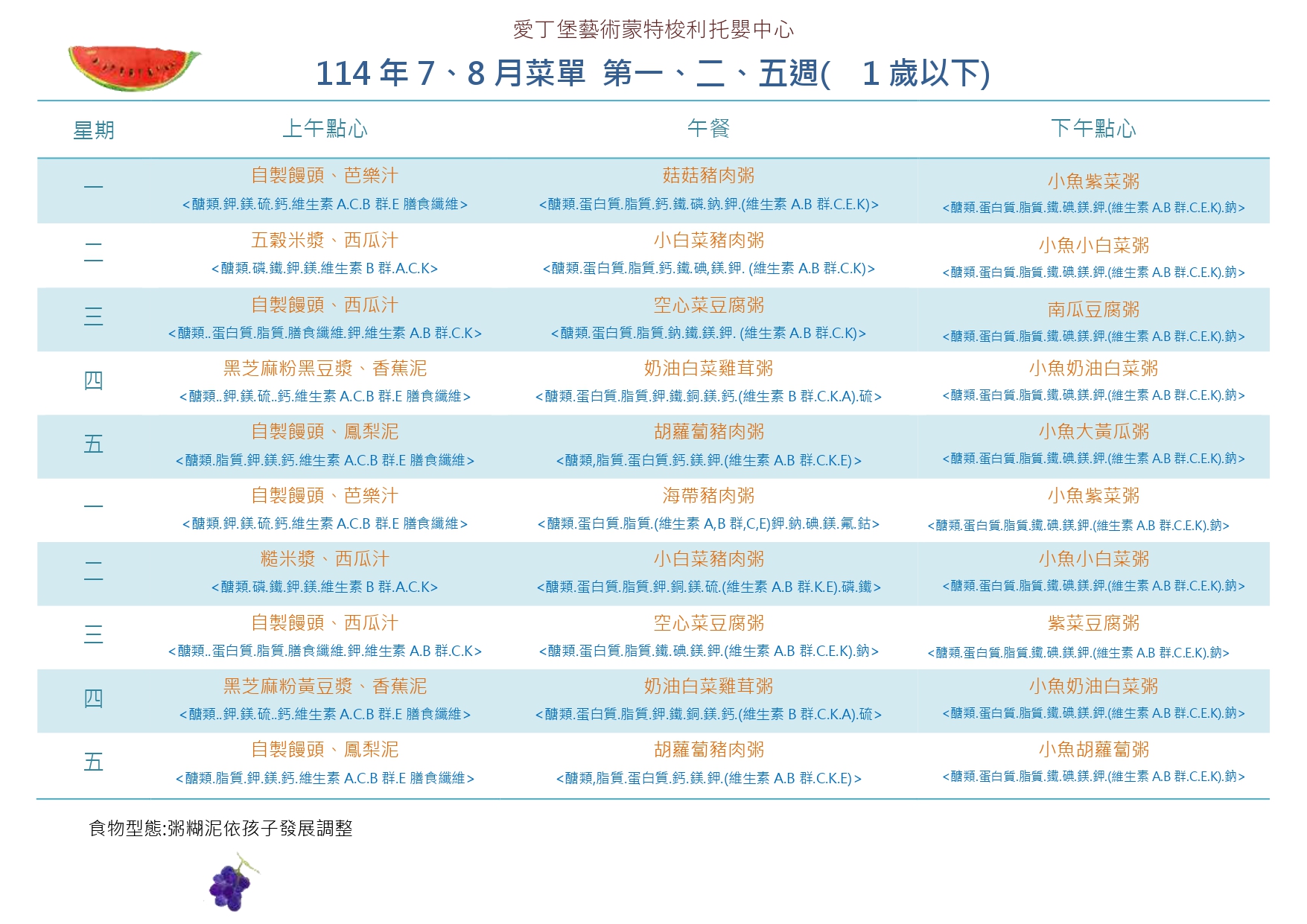The image size is (1307, 924).
Task: Click the nutrient line under 南瓜豆腐粥
Action: [x=1093, y=337]
